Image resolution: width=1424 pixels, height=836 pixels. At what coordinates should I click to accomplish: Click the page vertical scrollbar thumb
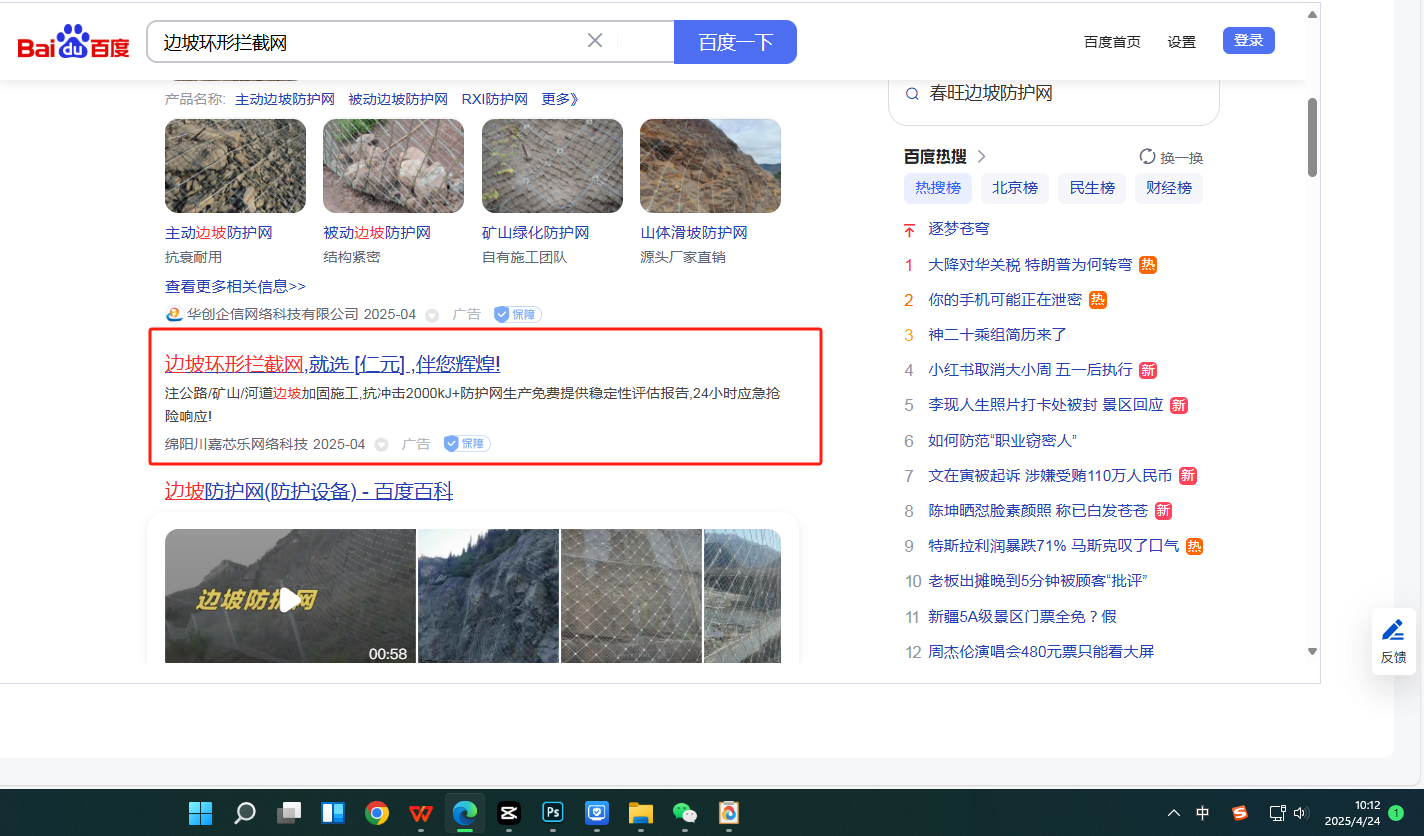coord(1312,137)
